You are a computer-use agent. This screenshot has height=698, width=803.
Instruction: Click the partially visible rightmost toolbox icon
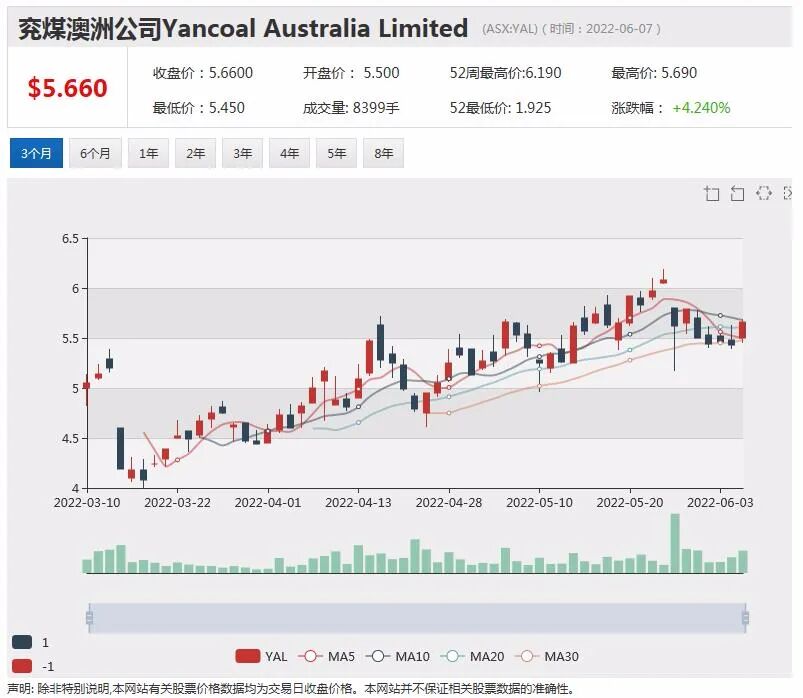point(788,193)
